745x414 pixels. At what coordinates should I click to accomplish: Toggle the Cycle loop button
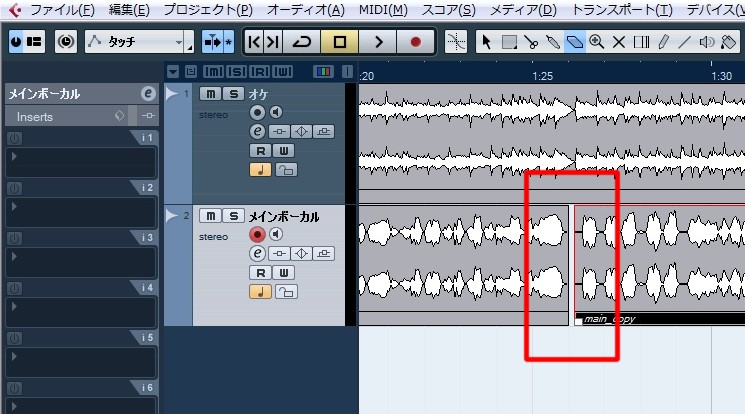(x=302, y=42)
